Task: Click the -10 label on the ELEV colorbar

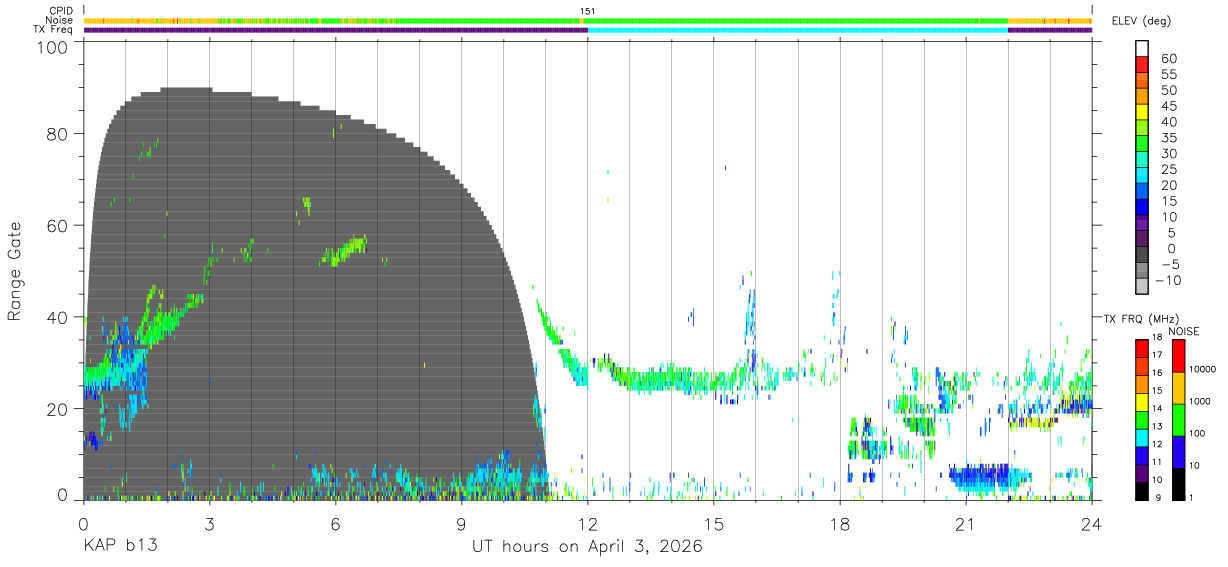Action: [1166, 280]
